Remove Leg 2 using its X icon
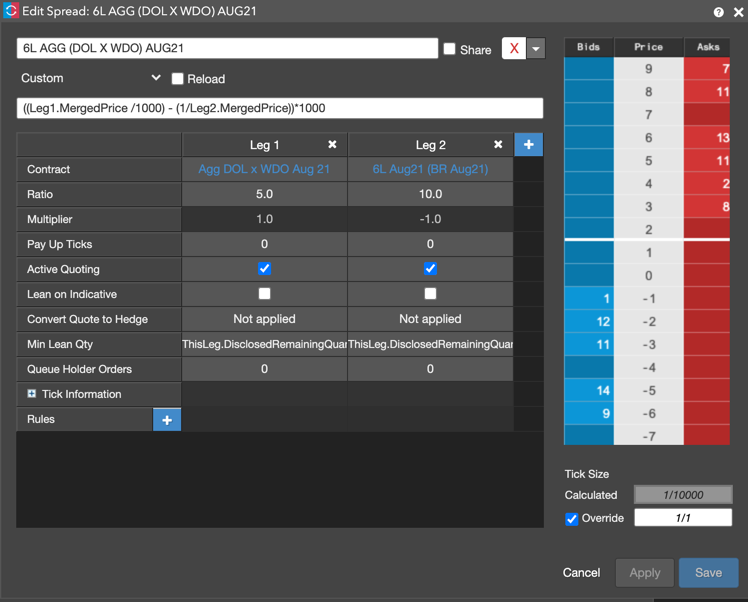 point(498,145)
